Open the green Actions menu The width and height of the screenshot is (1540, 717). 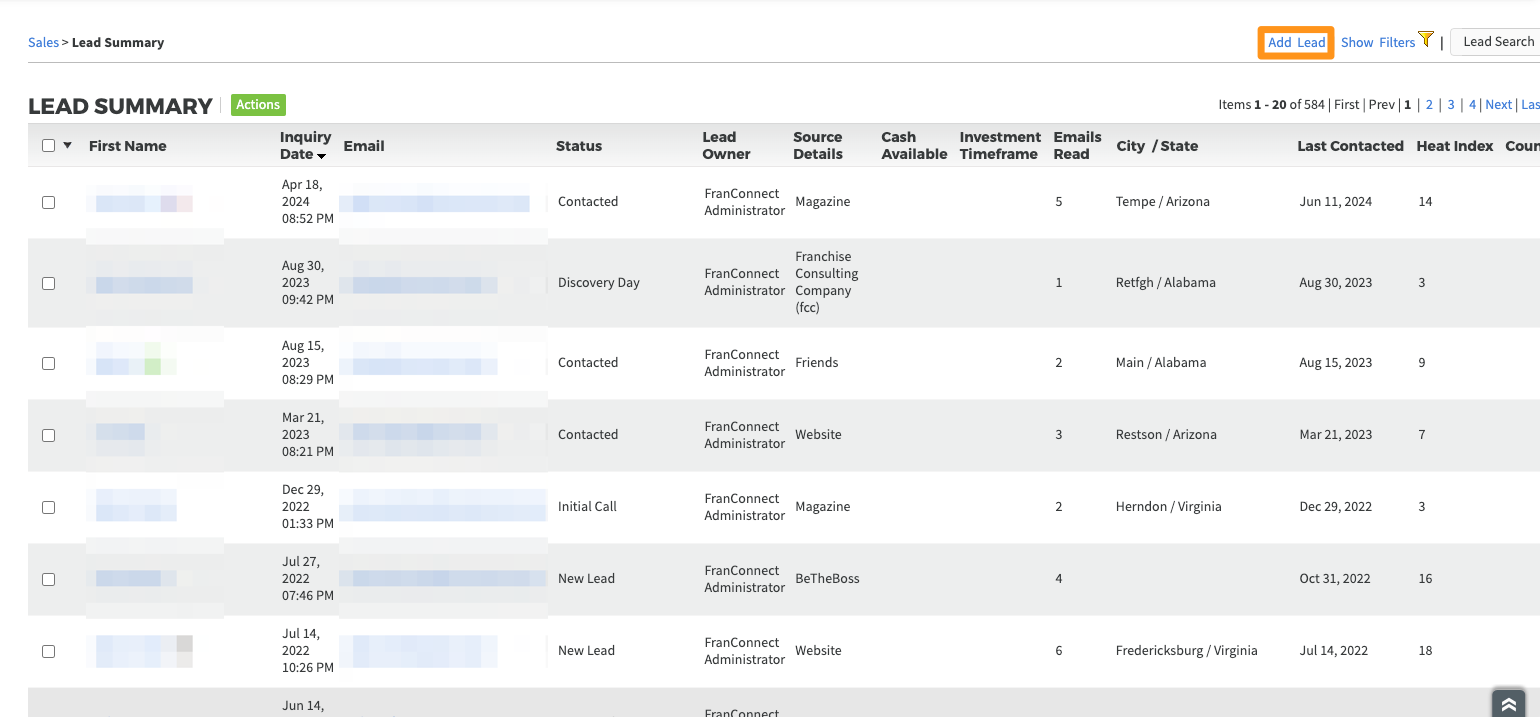click(258, 105)
